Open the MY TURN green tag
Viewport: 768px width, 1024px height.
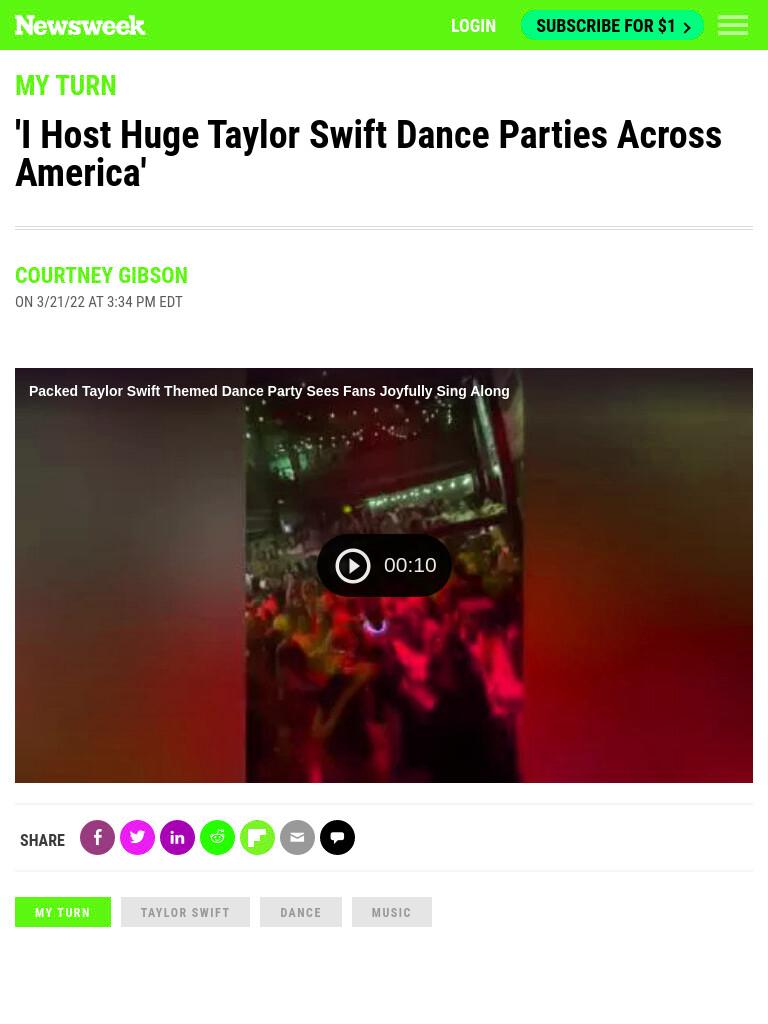click(63, 912)
